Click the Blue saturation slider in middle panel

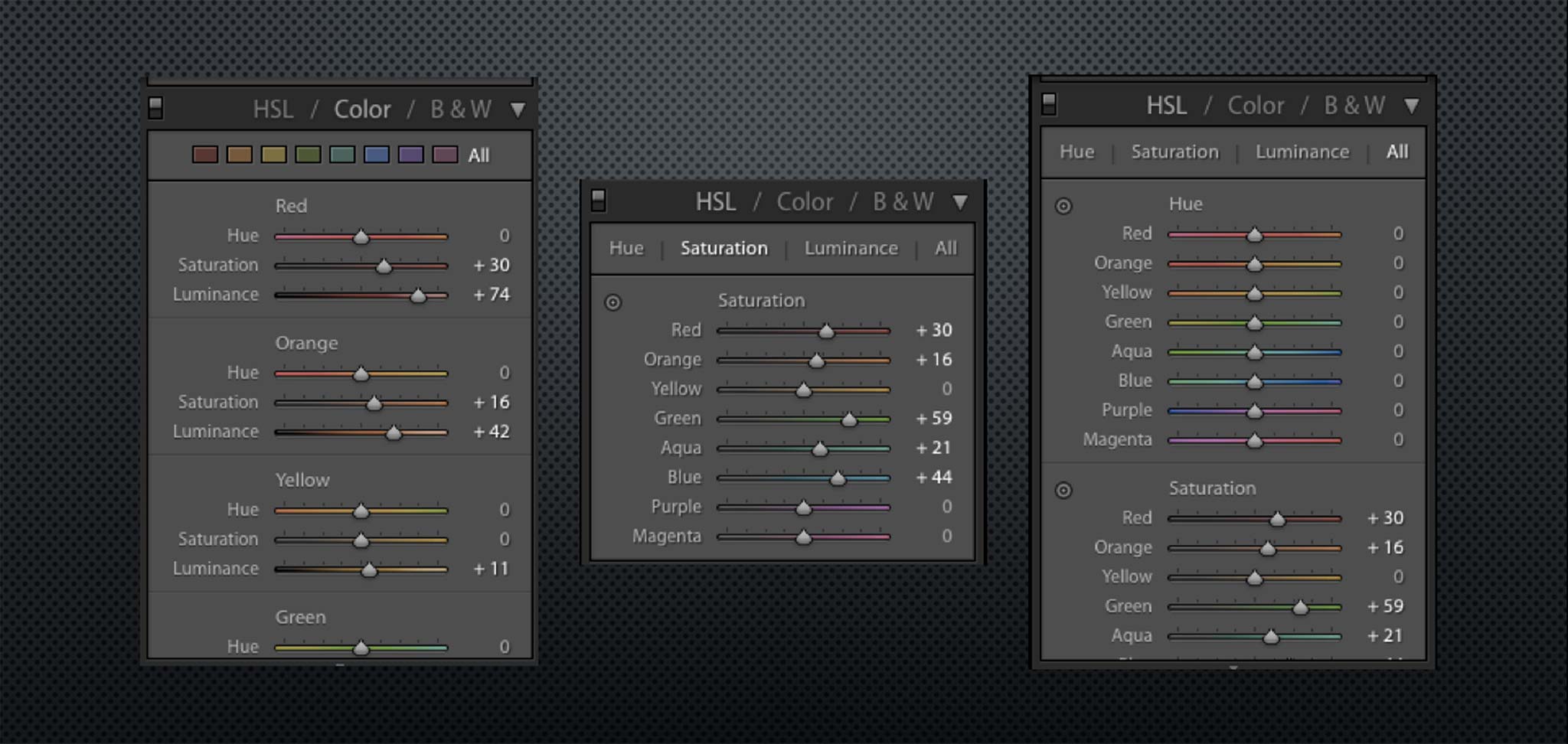[x=803, y=478]
